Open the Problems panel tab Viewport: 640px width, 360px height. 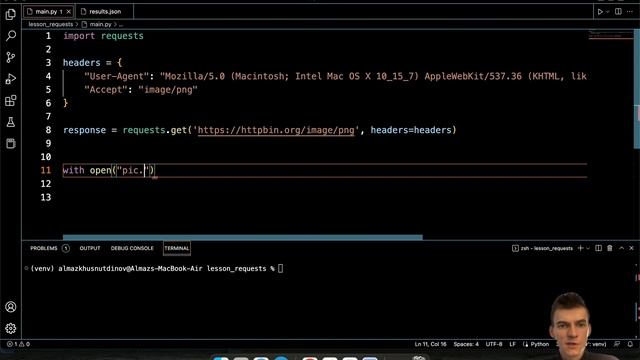(44, 248)
